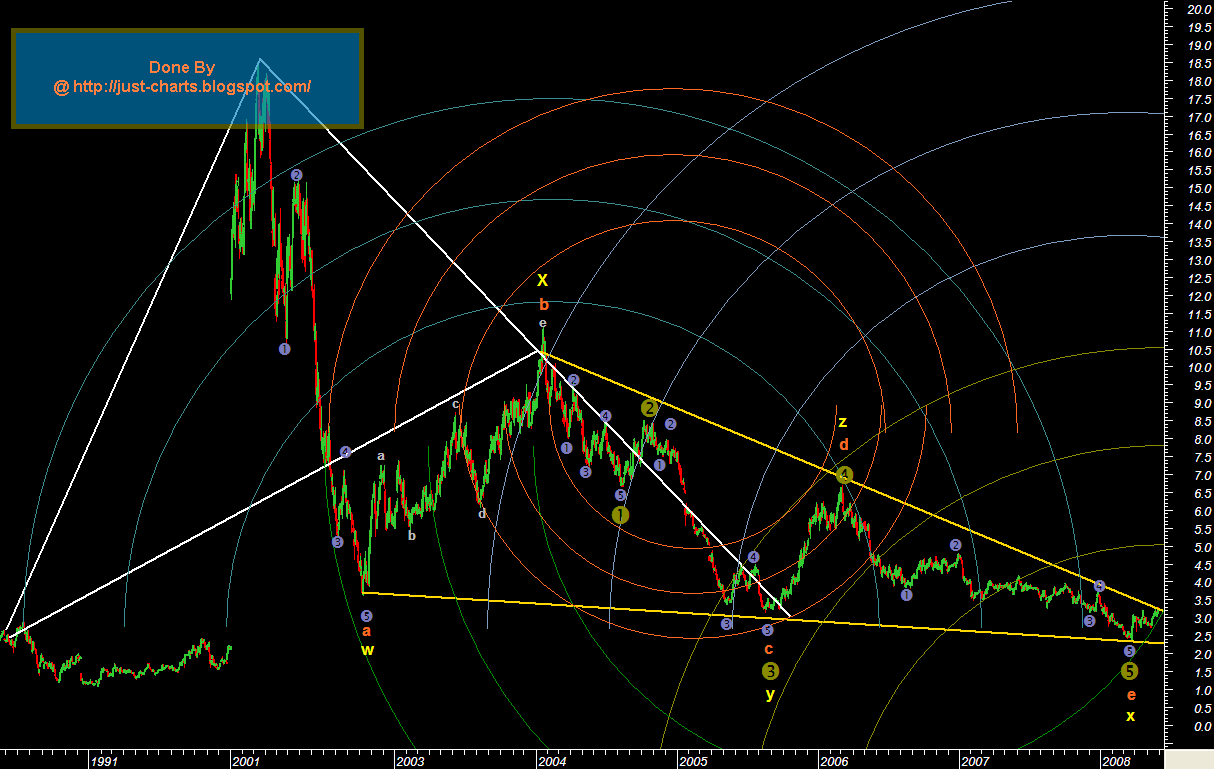
Task: Click the 20.0 value on the price scale
Action: tap(1200, 9)
